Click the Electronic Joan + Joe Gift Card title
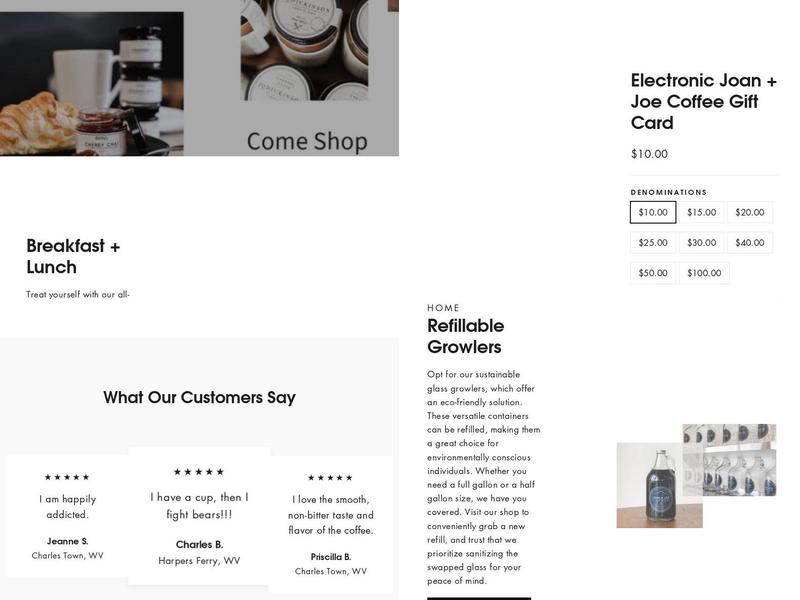The image size is (800, 600). (703, 101)
